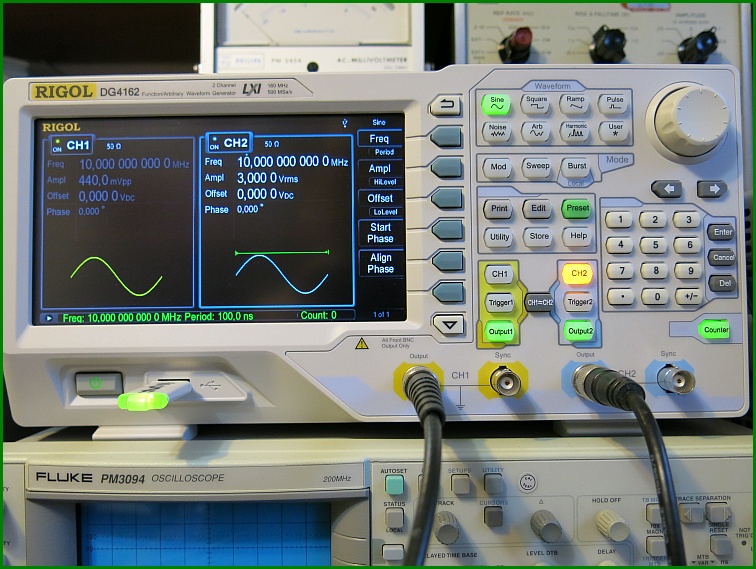Enable Burst mode
The width and height of the screenshot is (756, 569).
pos(576,166)
